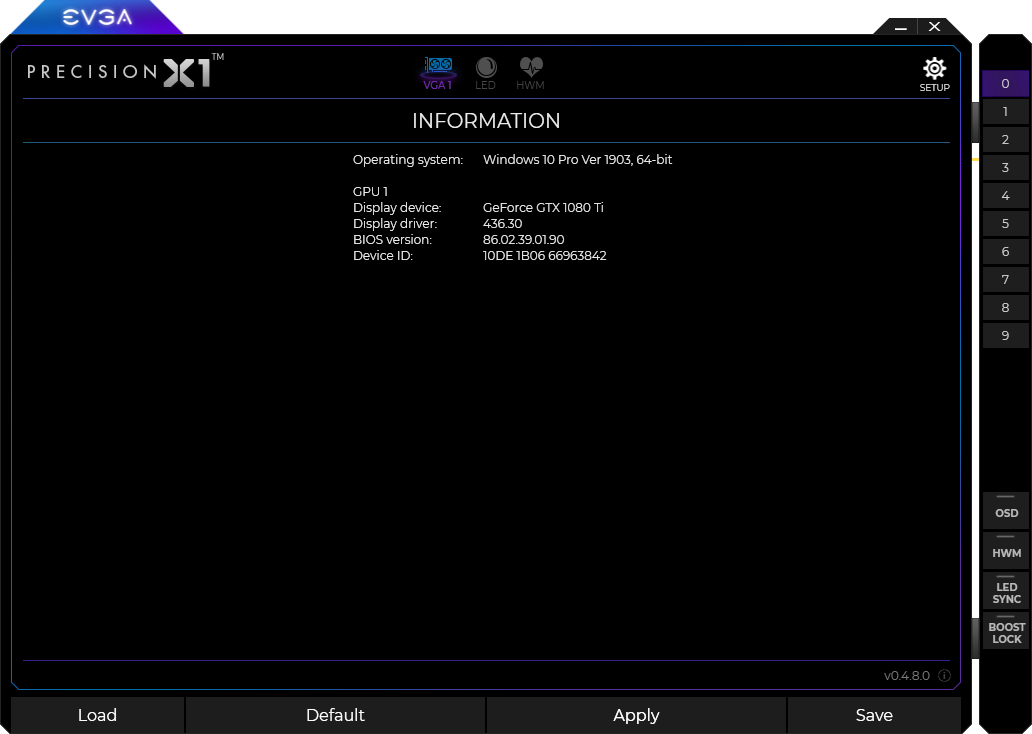Select profile slot 4

click(x=1005, y=196)
